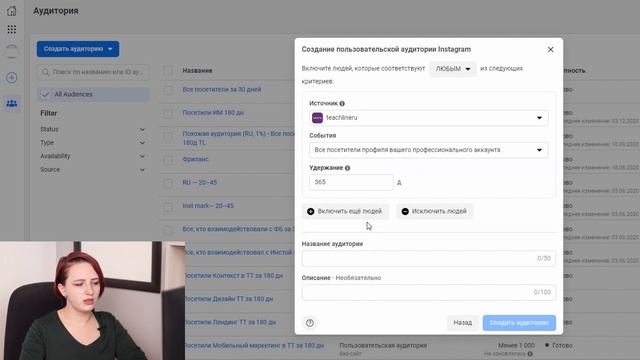Open the Источник teachlineru dropdown
Screen dimensions: 640x360
pyautogui.click(x=429, y=118)
